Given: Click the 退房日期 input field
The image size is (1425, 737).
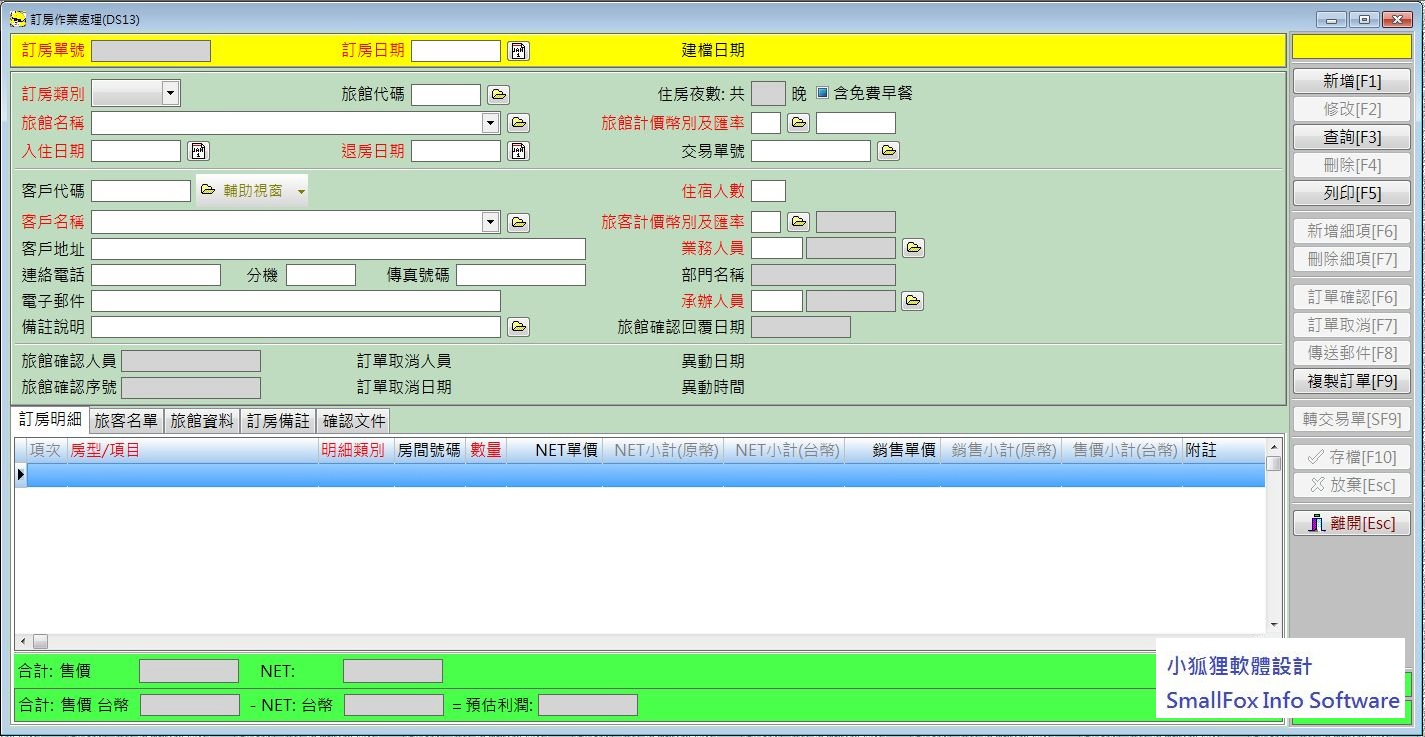Looking at the screenshot, I should 456,151.
